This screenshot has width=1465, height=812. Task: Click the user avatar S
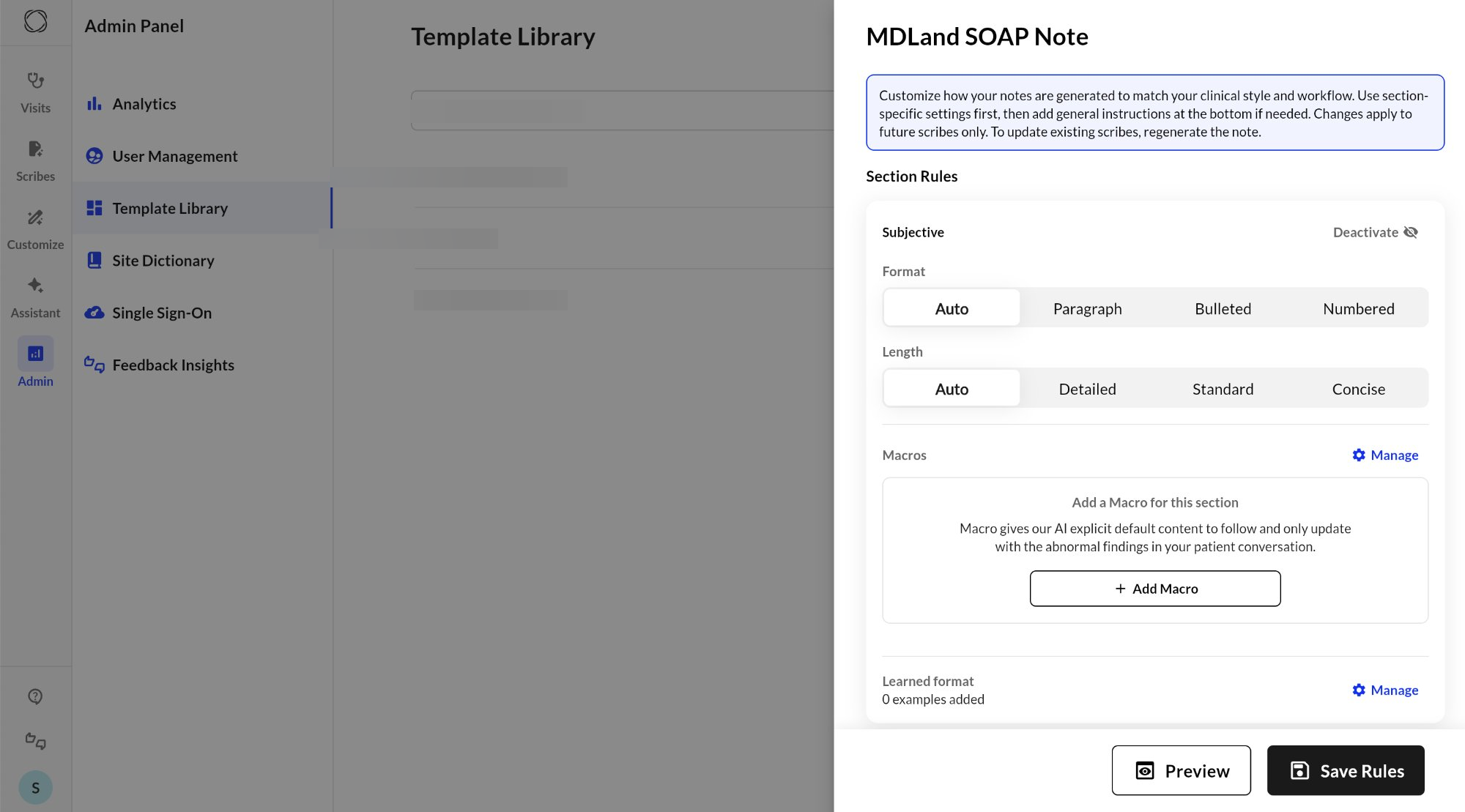click(35, 788)
